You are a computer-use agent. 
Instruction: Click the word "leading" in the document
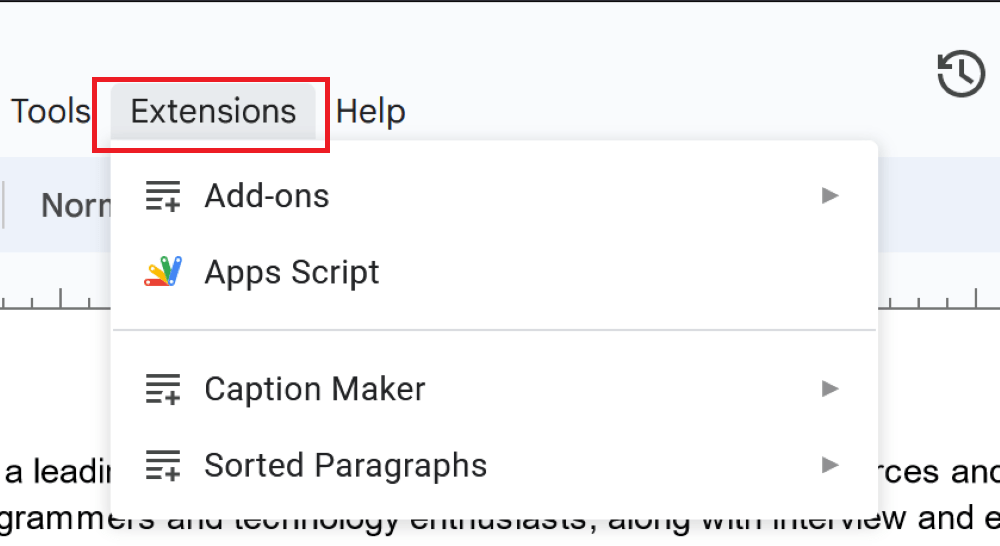click(x=70, y=471)
